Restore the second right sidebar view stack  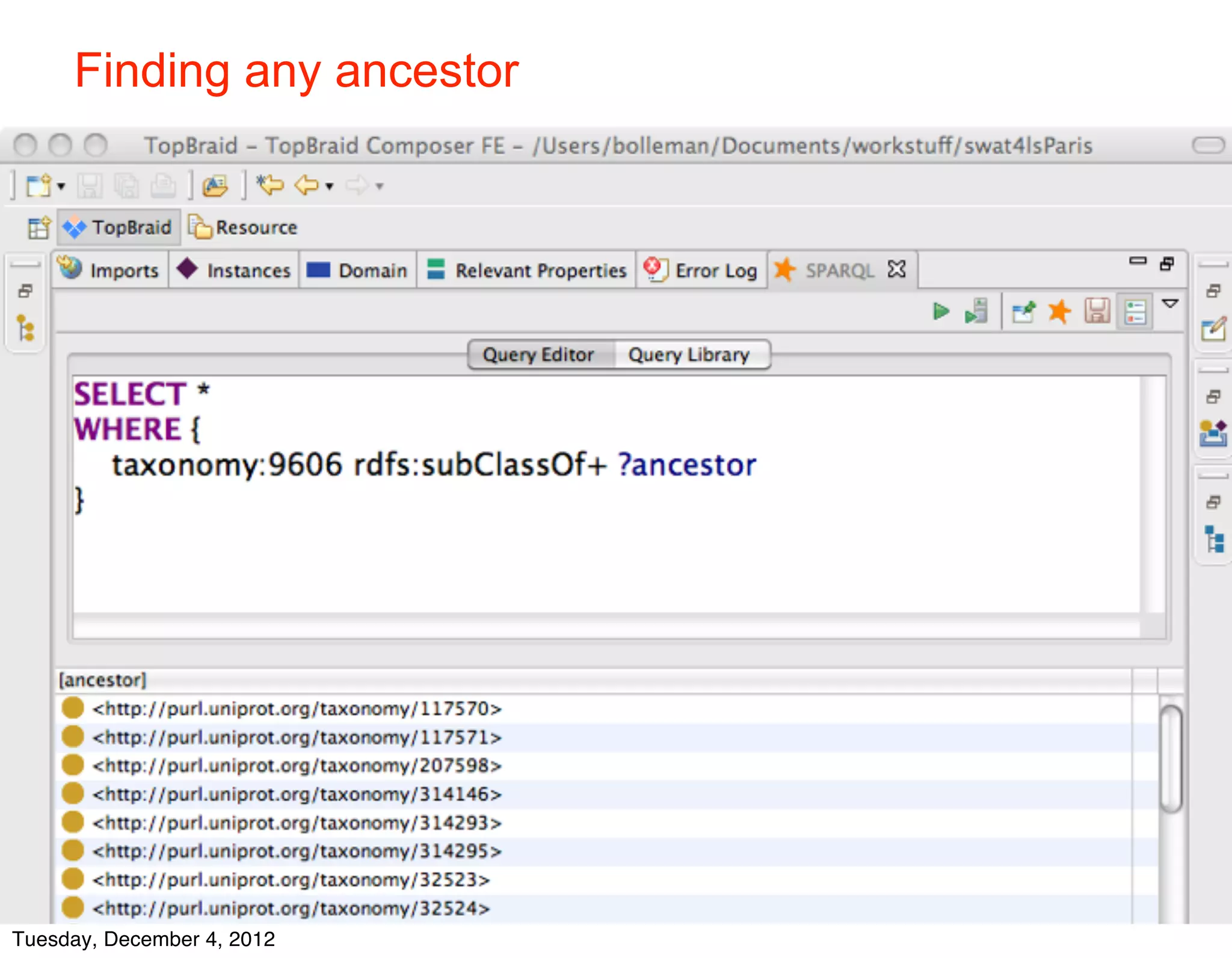click(1213, 397)
